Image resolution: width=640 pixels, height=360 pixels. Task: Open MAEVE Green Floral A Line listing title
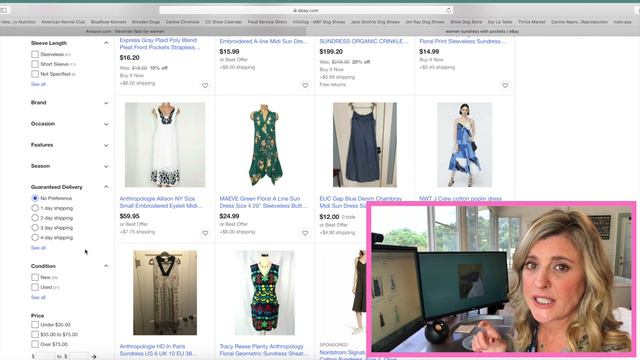click(263, 202)
